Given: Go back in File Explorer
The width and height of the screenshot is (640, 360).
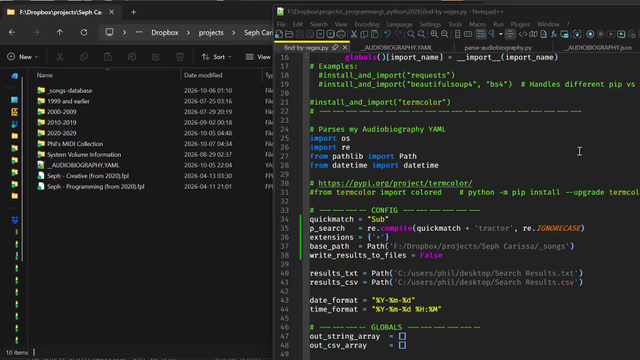Looking at the screenshot, I should point(12,32).
